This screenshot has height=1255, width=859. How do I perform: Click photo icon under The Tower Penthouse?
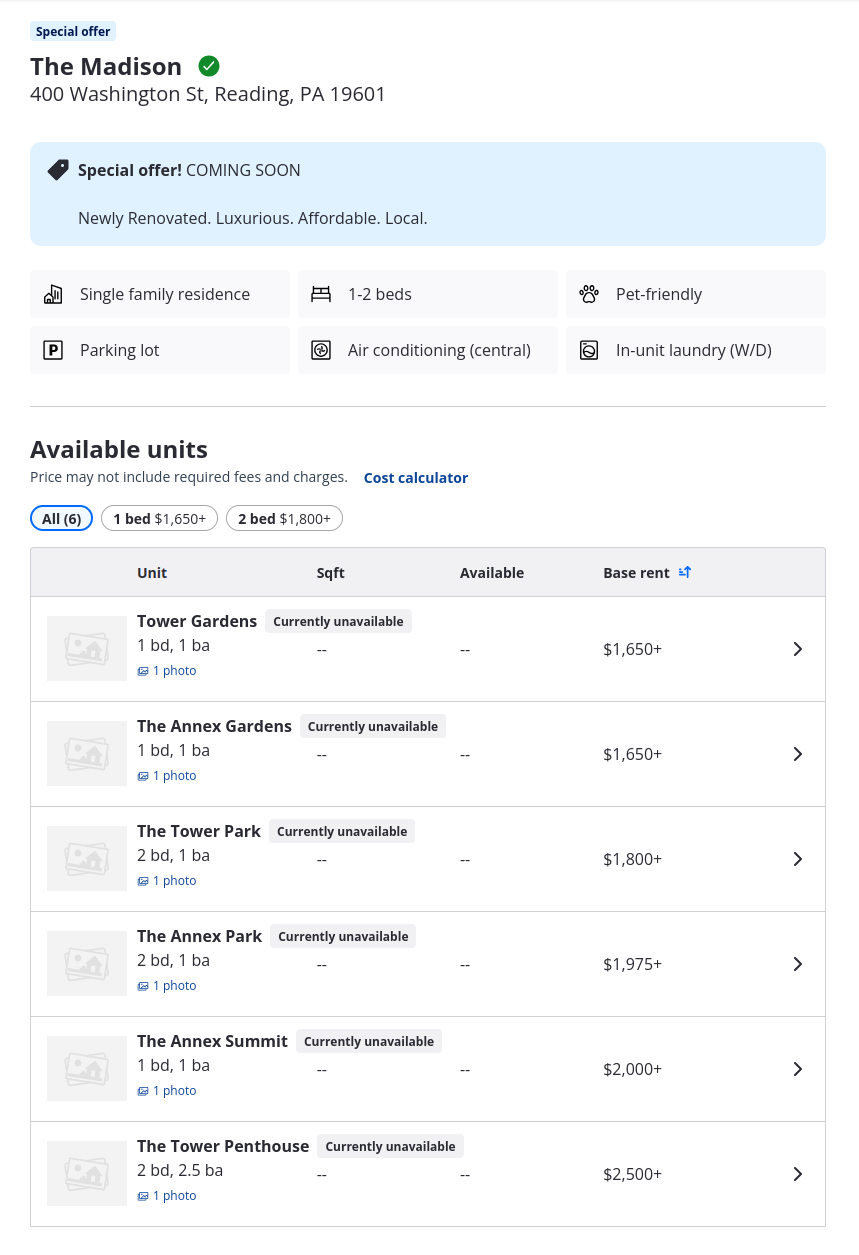tap(143, 1196)
